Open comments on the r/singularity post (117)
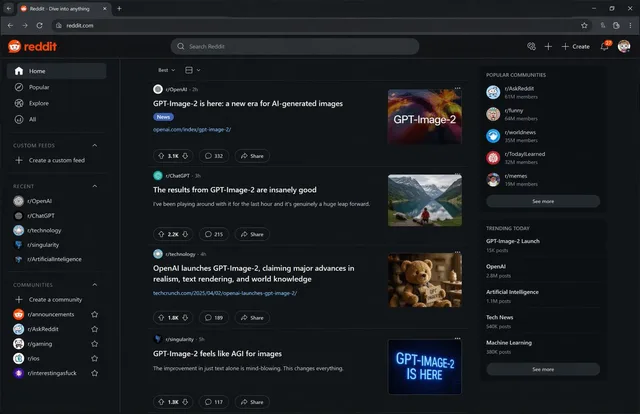Screen dimensions: 640x414 click(214, 402)
